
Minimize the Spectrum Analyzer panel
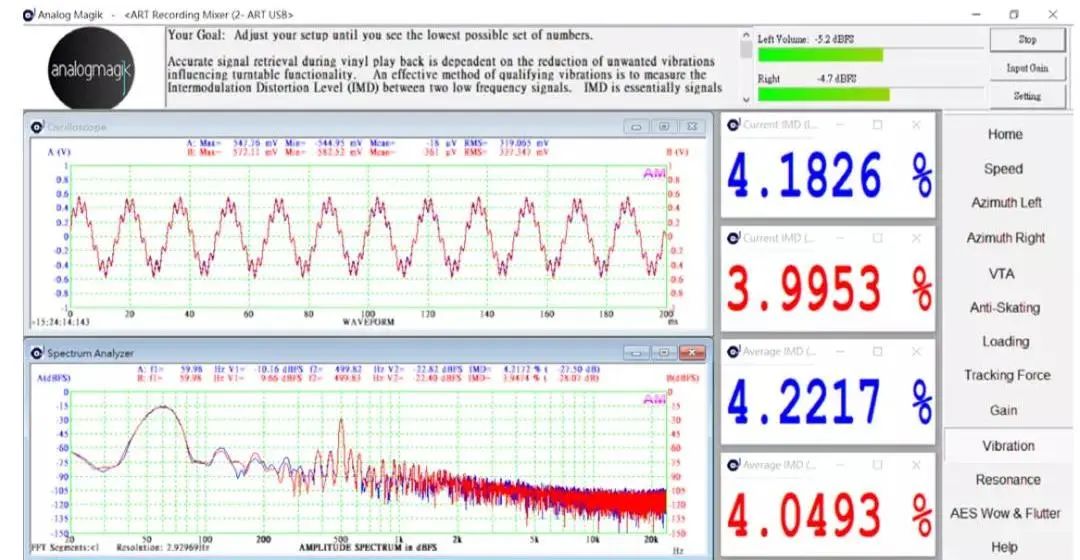[x=636, y=353]
